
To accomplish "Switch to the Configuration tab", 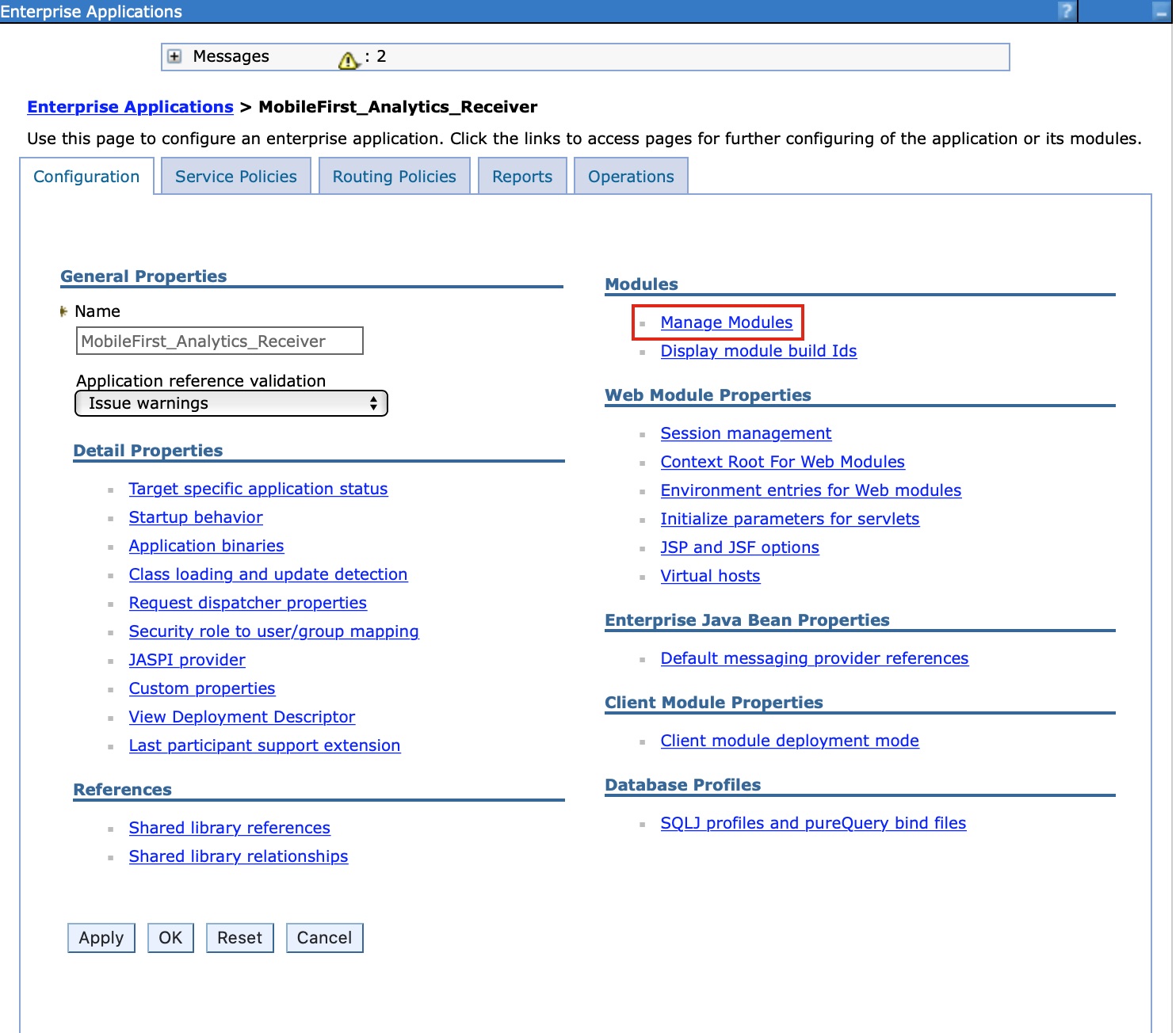I will click(x=86, y=177).
